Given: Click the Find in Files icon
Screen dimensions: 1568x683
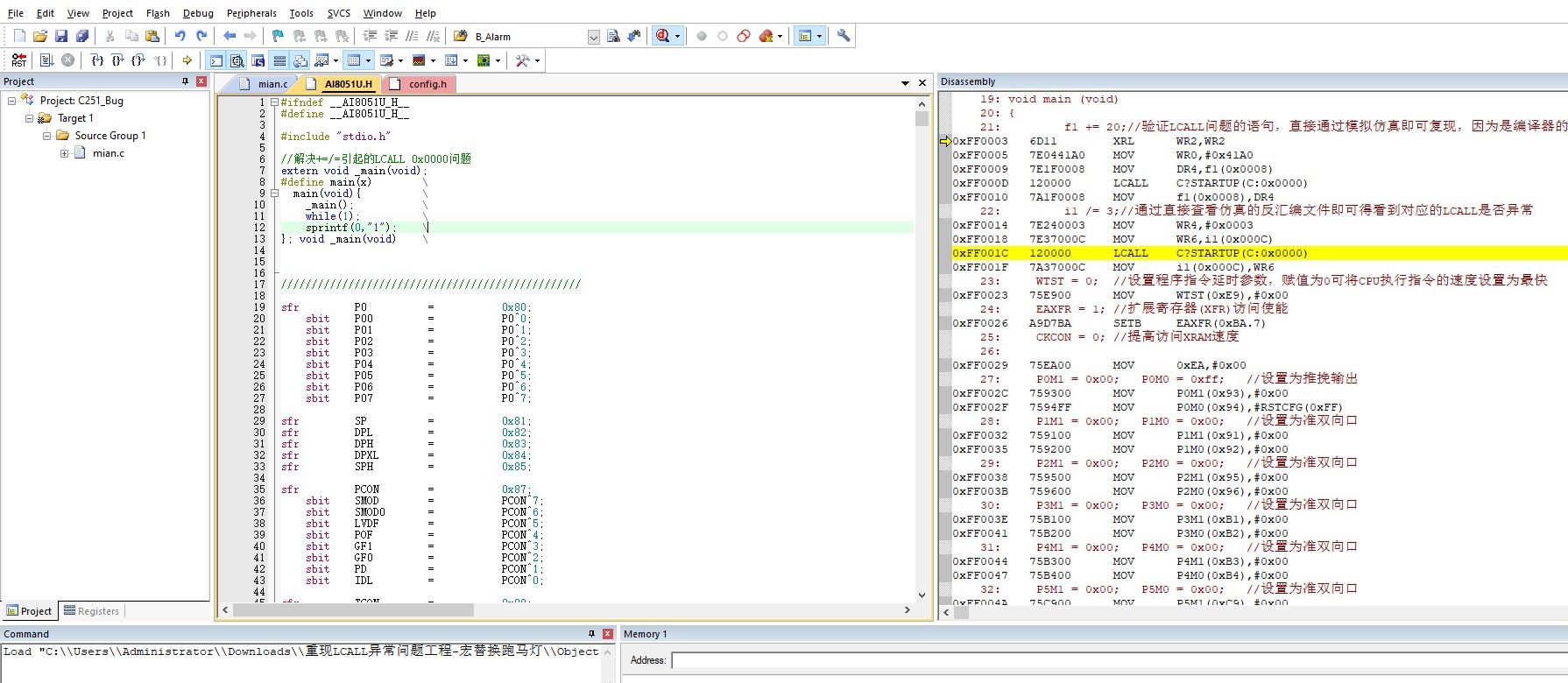Looking at the screenshot, I should (x=460, y=36).
